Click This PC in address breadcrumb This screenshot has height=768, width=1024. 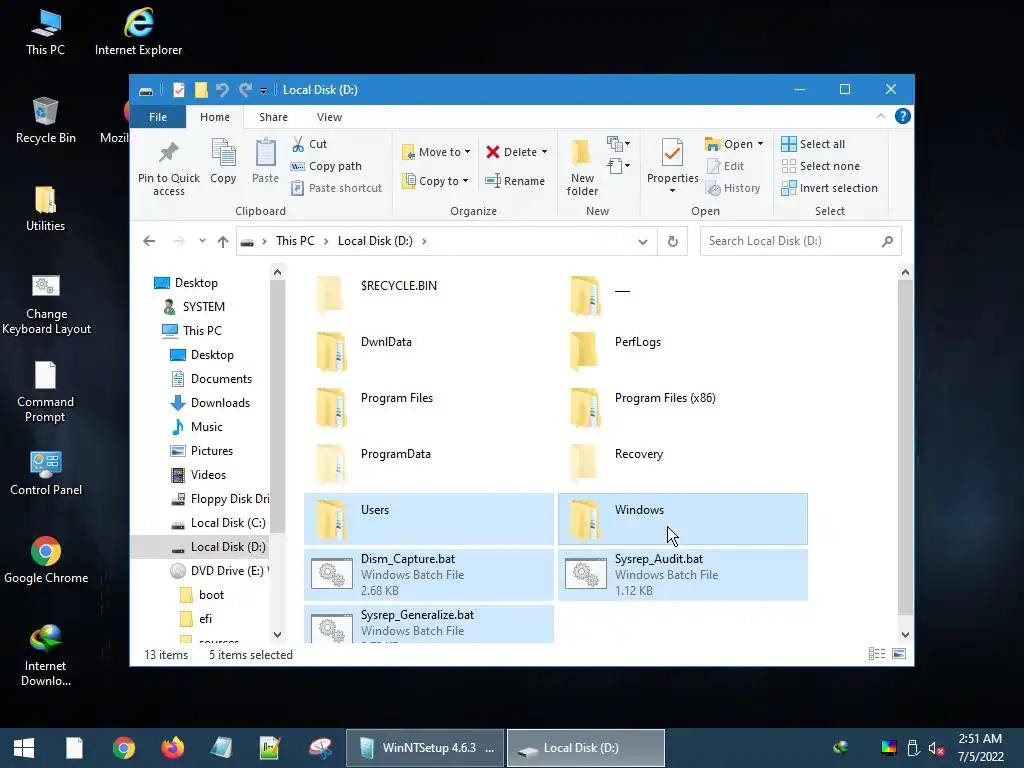click(x=295, y=241)
